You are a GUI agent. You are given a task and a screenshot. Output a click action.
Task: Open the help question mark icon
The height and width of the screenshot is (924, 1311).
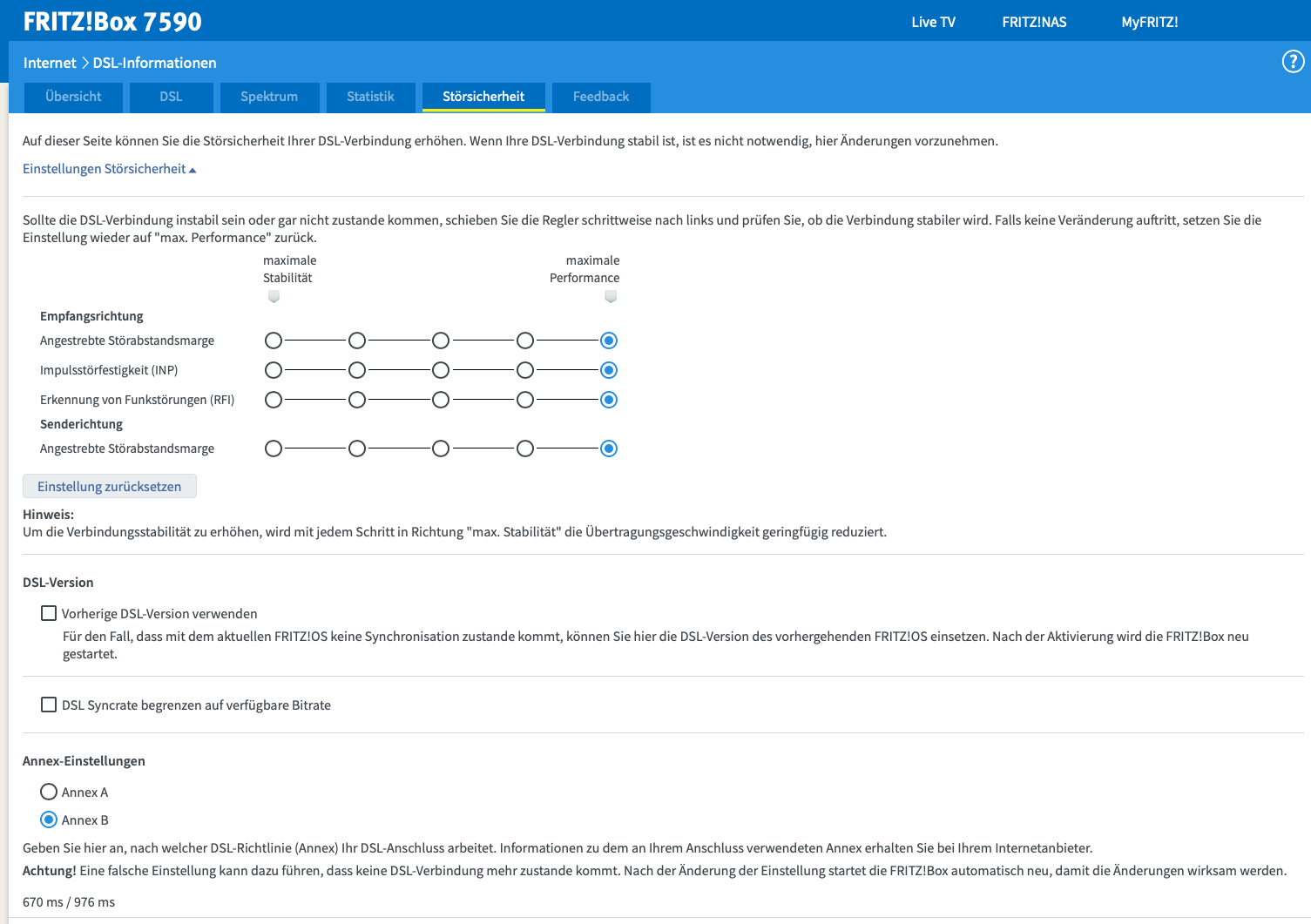pyautogui.click(x=1293, y=62)
